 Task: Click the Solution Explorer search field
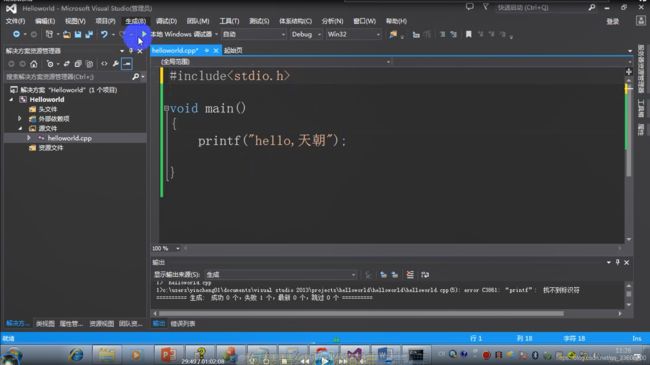pyautogui.click(x=68, y=77)
